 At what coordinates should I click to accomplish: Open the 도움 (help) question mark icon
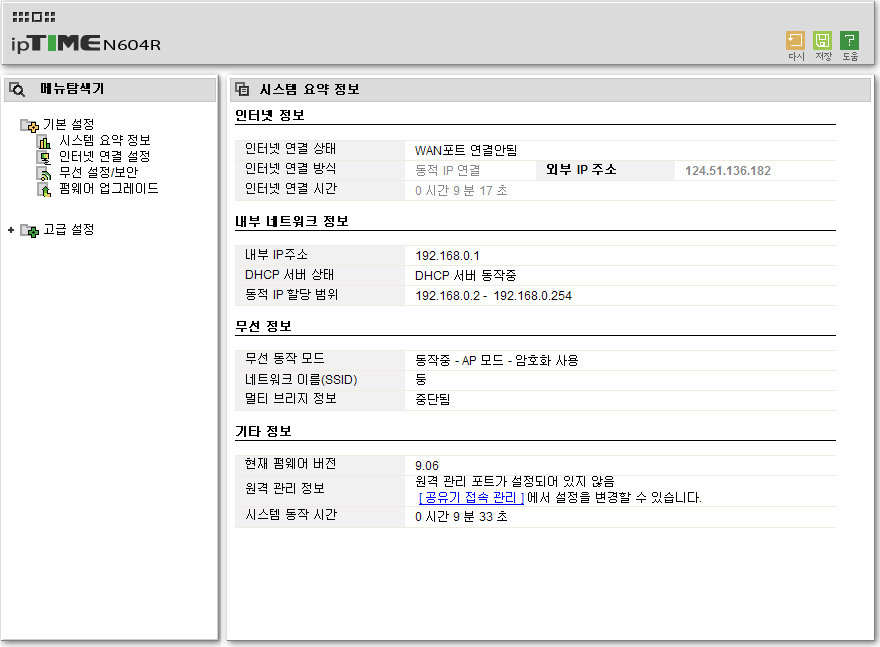coord(849,41)
